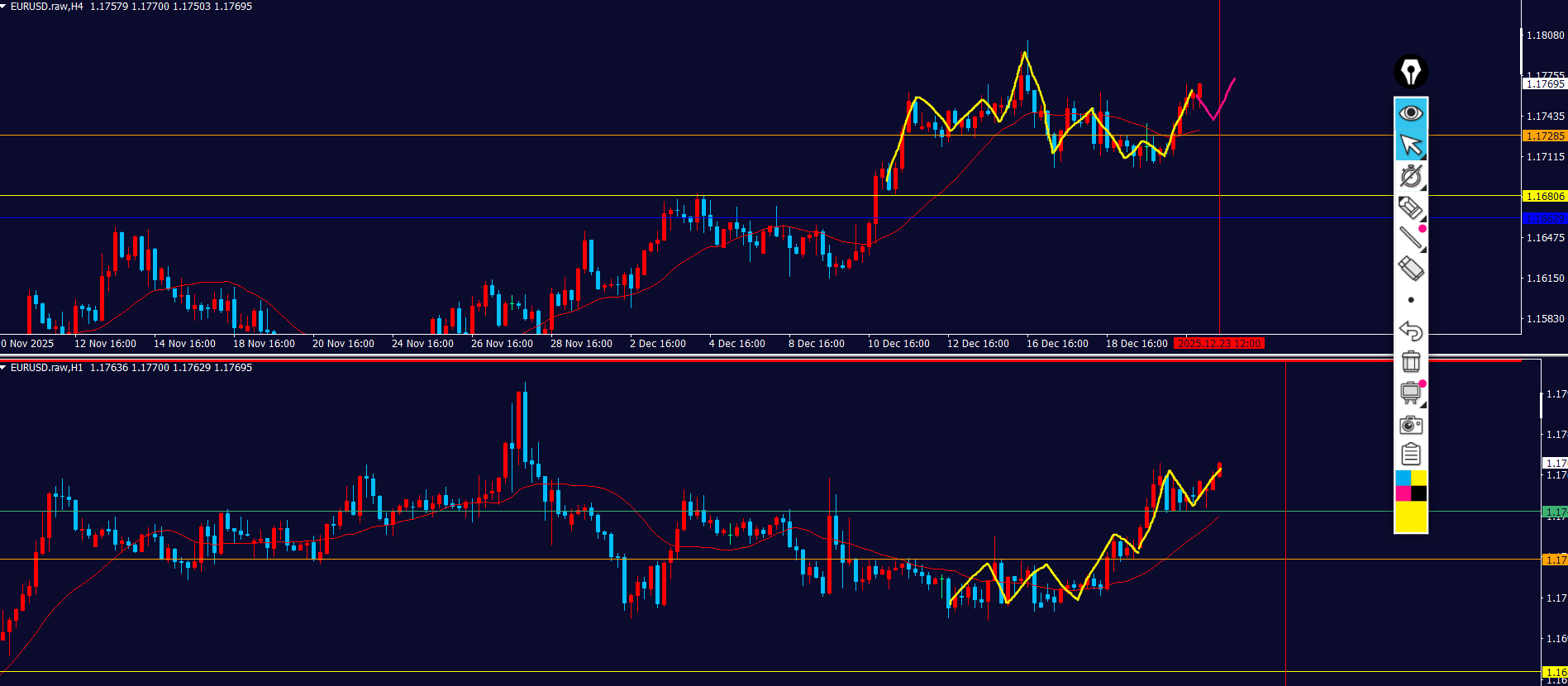Image resolution: width=1568 pixels, height=686 pixels.
Task: Choose the large yellow color swatch
Action: pos(1410,517)
